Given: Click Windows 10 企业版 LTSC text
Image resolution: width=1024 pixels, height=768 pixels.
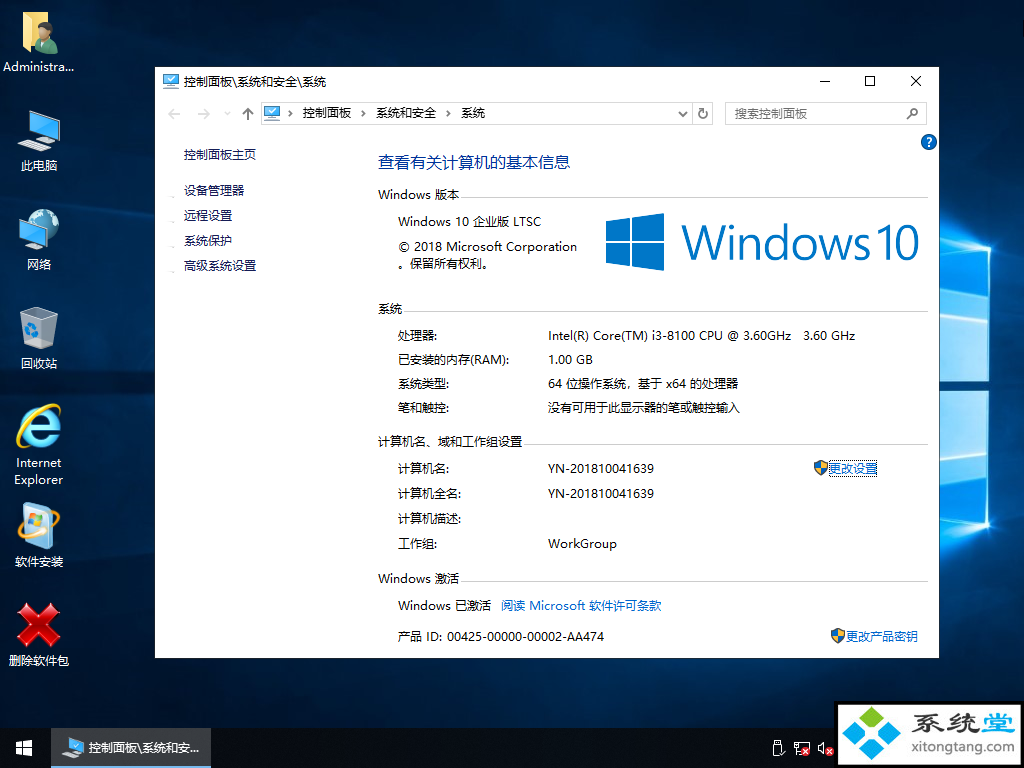Looking at the screenshot, I should coord(470,221).
